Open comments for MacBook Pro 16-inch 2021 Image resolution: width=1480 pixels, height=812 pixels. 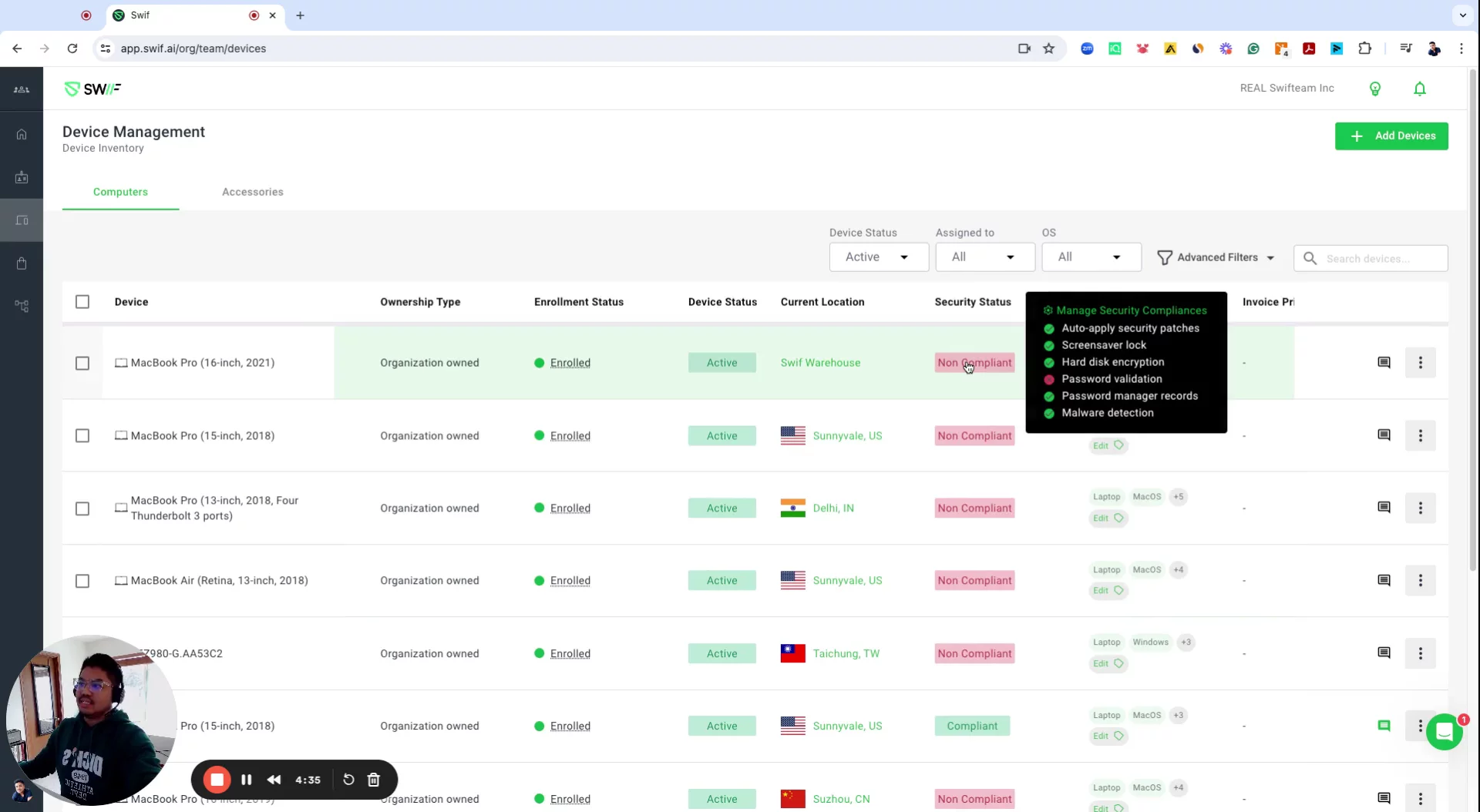click(1384, 363)
